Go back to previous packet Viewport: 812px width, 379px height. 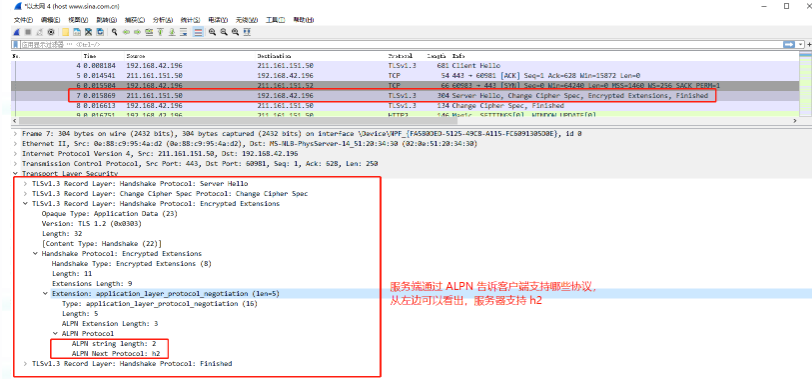[126, 32]
